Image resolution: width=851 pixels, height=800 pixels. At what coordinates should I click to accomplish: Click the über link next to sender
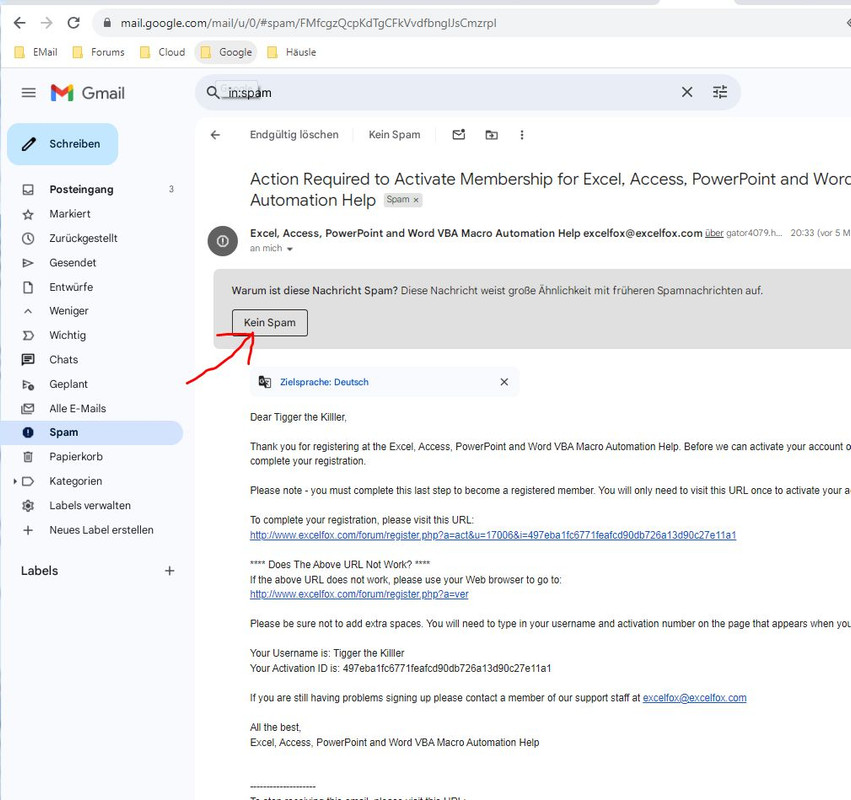714,233
